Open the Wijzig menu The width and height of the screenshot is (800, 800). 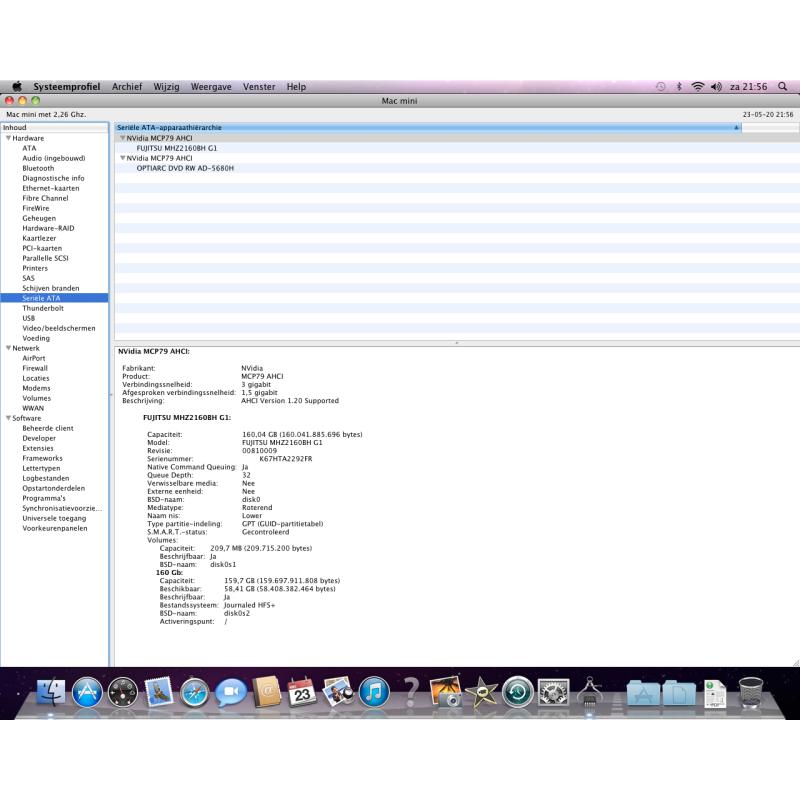pyautogui.click(x=166, y=87)
